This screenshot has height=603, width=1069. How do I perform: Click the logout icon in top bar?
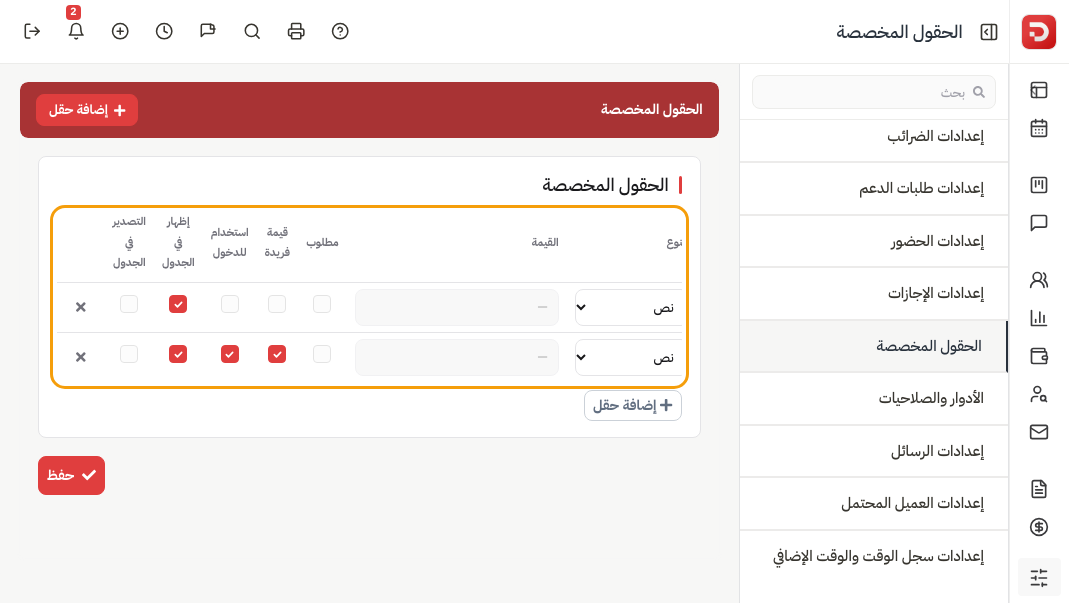tap(32, 31)
